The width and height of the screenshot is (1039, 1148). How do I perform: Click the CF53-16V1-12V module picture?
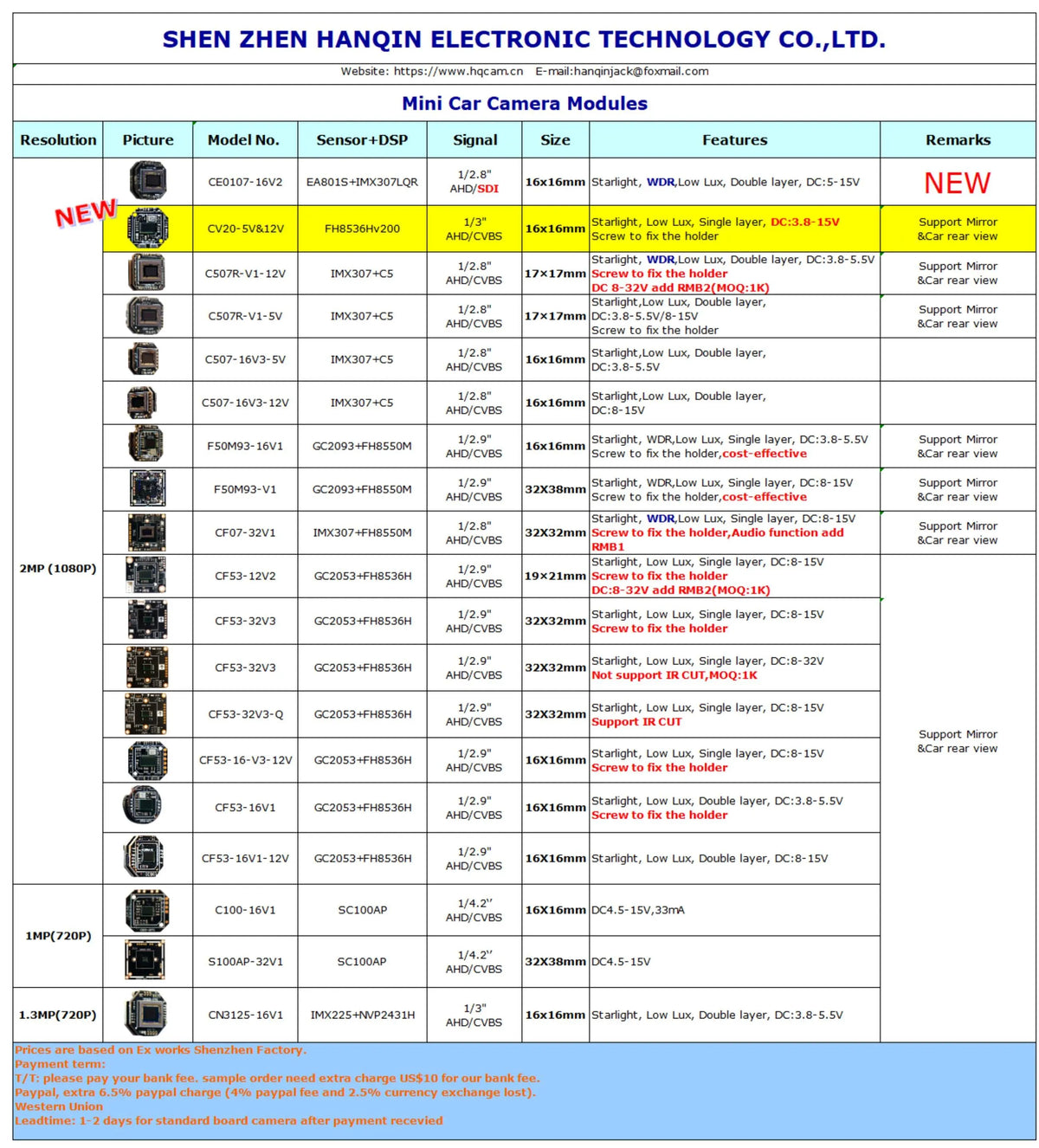[144, 858]
